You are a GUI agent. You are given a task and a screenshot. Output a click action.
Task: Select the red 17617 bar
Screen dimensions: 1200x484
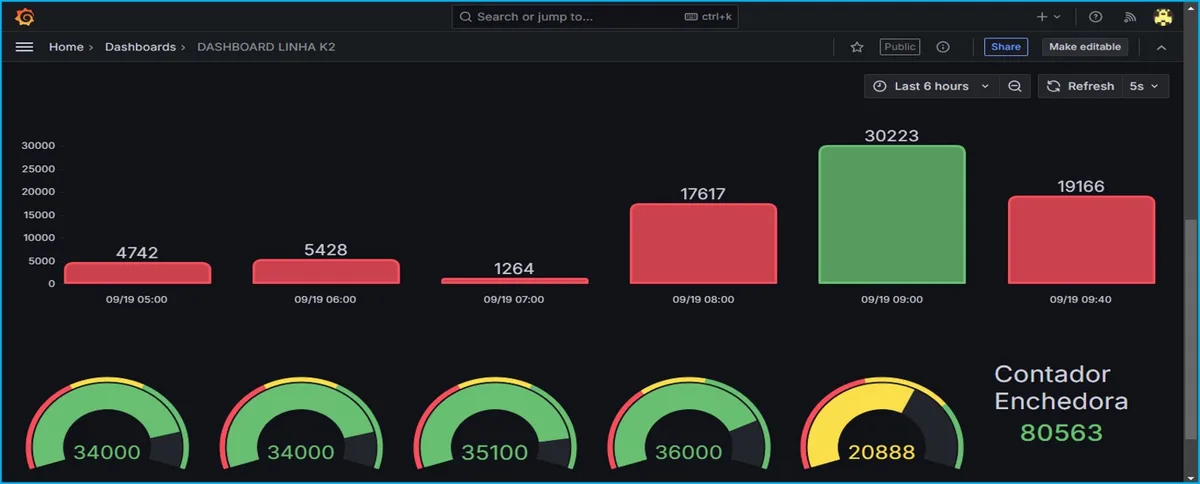(703, 243)
